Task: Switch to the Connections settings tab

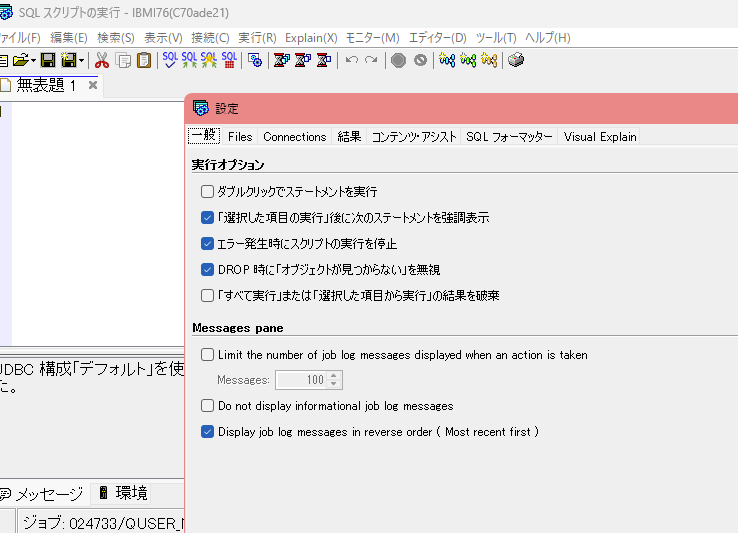Action: tap(295, 137)
